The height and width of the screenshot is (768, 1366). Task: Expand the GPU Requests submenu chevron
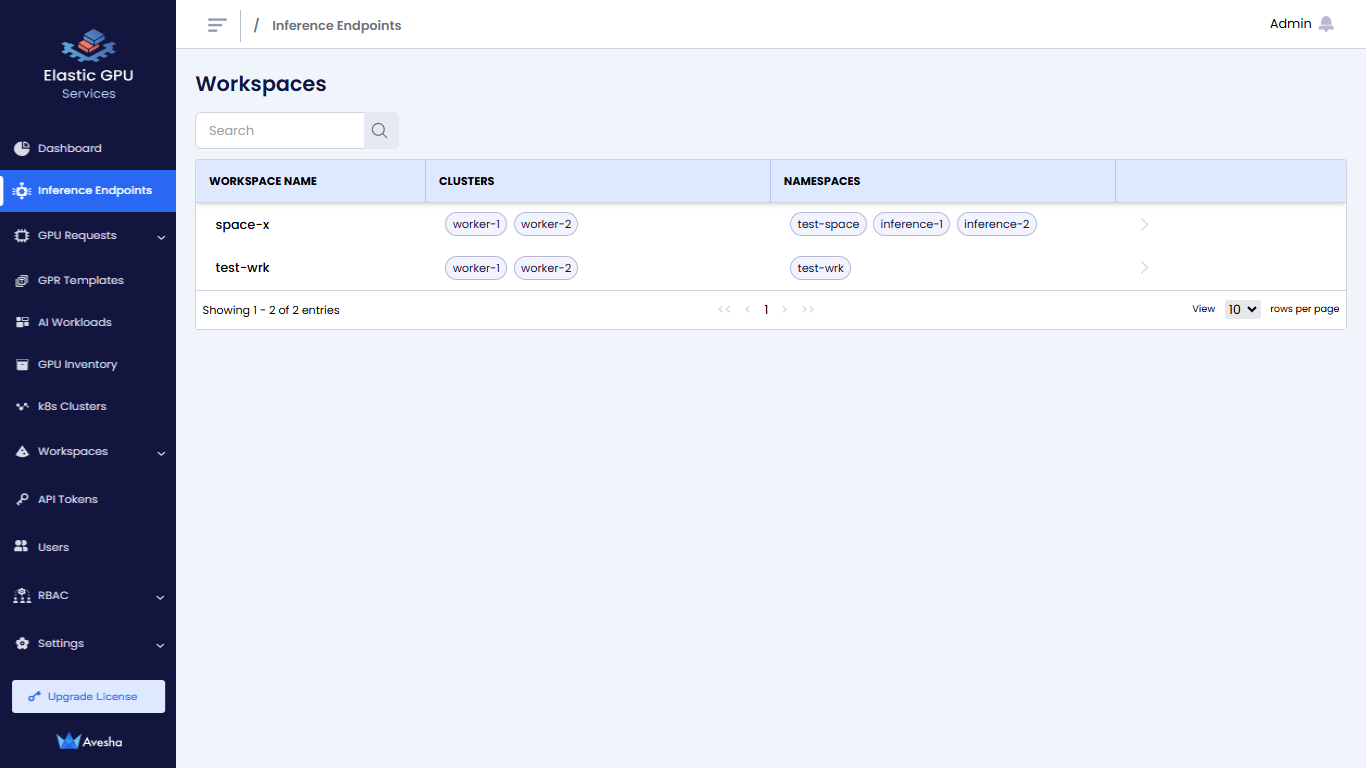click(x=161, y=237)
